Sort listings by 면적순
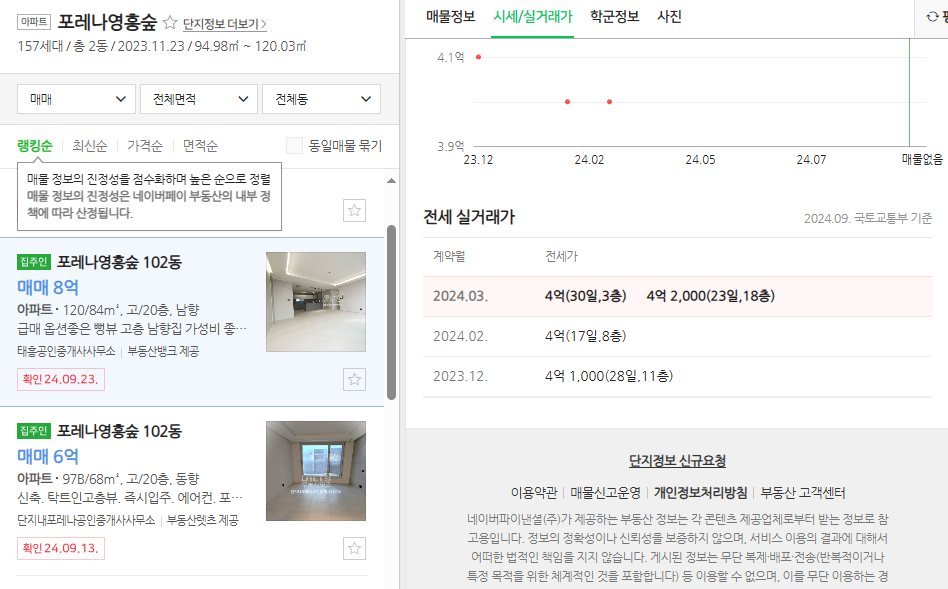 tap(200, 146)
